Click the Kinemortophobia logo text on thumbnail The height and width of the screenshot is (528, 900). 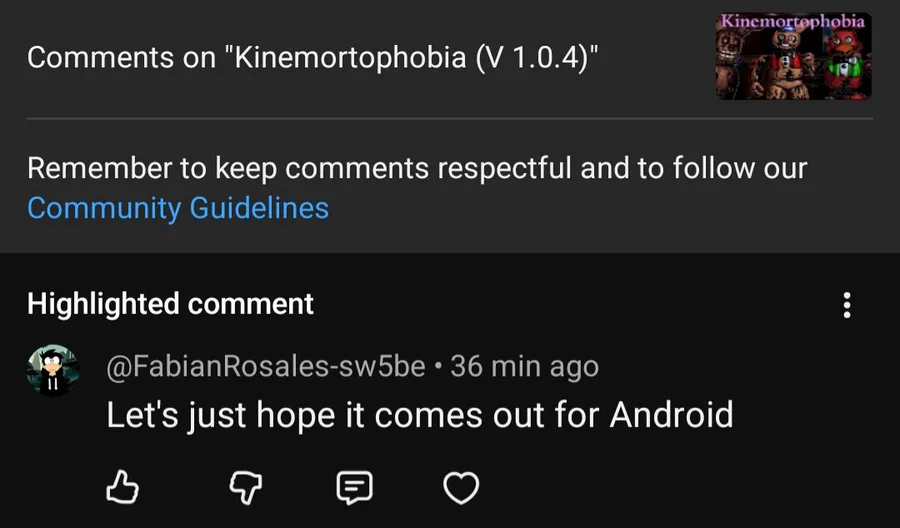click(793, 21)
